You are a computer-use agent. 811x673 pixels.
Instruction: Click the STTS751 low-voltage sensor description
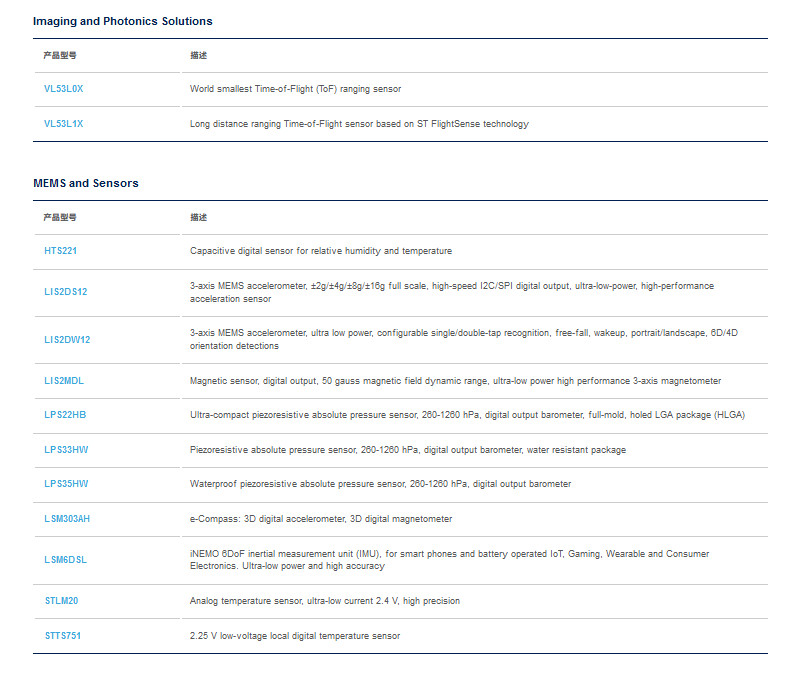[x=295, y=636]
